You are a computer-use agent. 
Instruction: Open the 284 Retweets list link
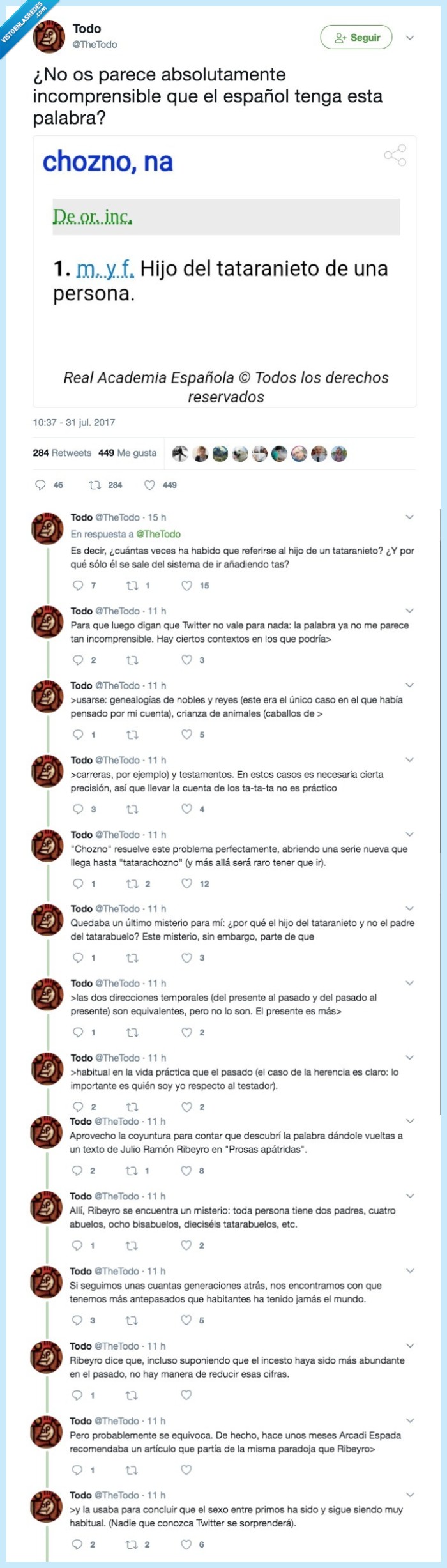point(62,453)
